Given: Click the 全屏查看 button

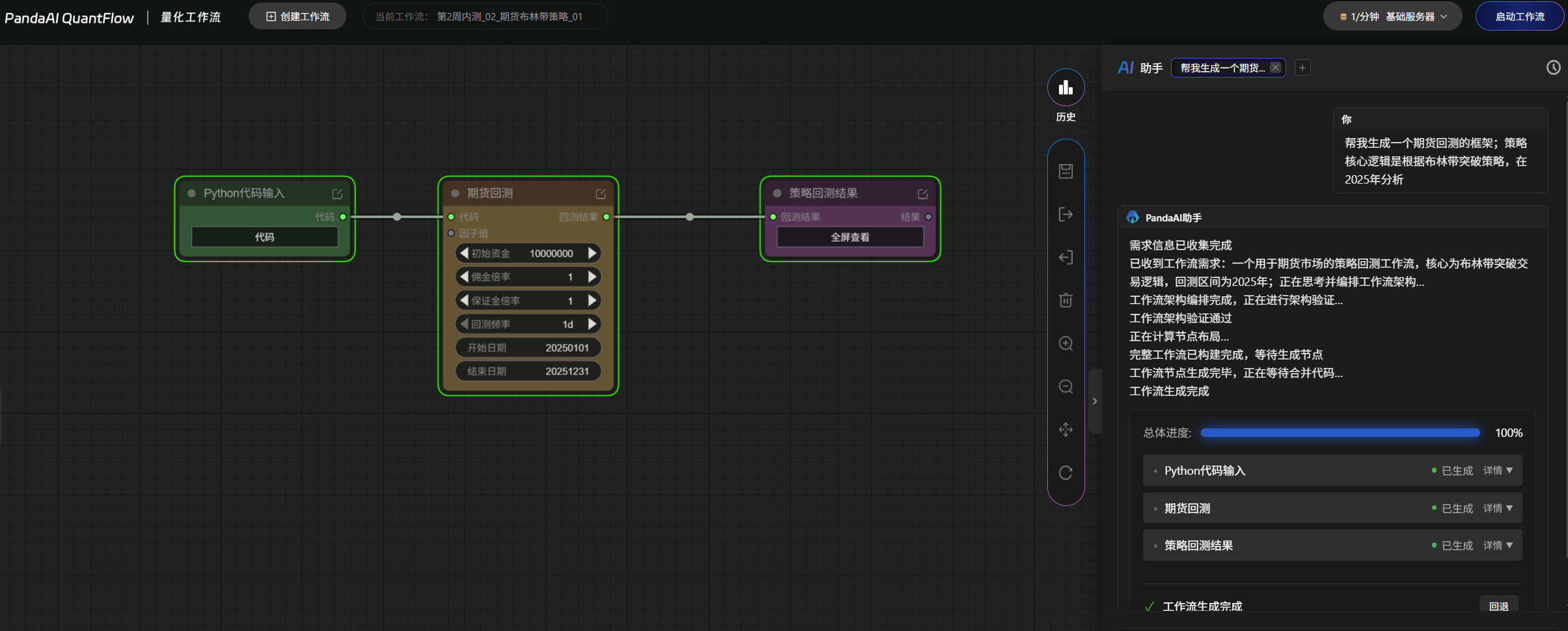Looking at the screenshot, I should (850, 237).
